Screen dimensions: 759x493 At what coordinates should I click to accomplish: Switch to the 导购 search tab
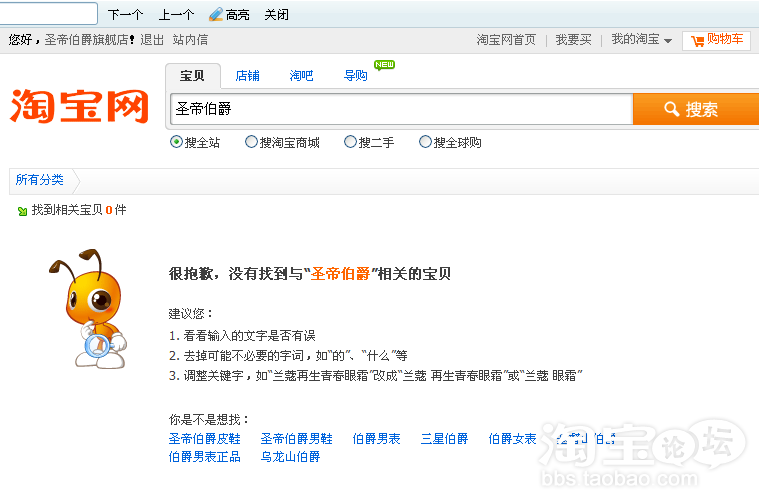click(x=356, y=76)
